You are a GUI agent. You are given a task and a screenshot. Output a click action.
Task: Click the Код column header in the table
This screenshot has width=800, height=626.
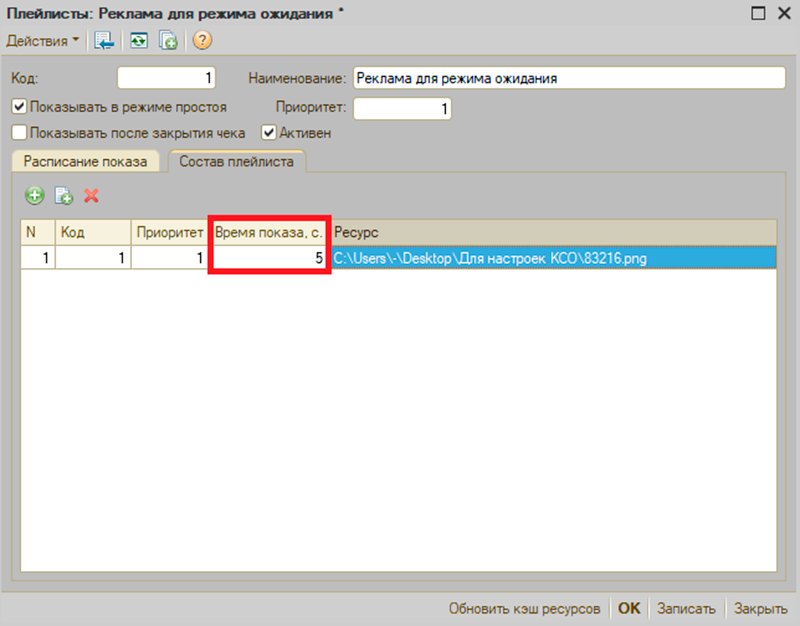pyautogui.click(x=93, y=233)
